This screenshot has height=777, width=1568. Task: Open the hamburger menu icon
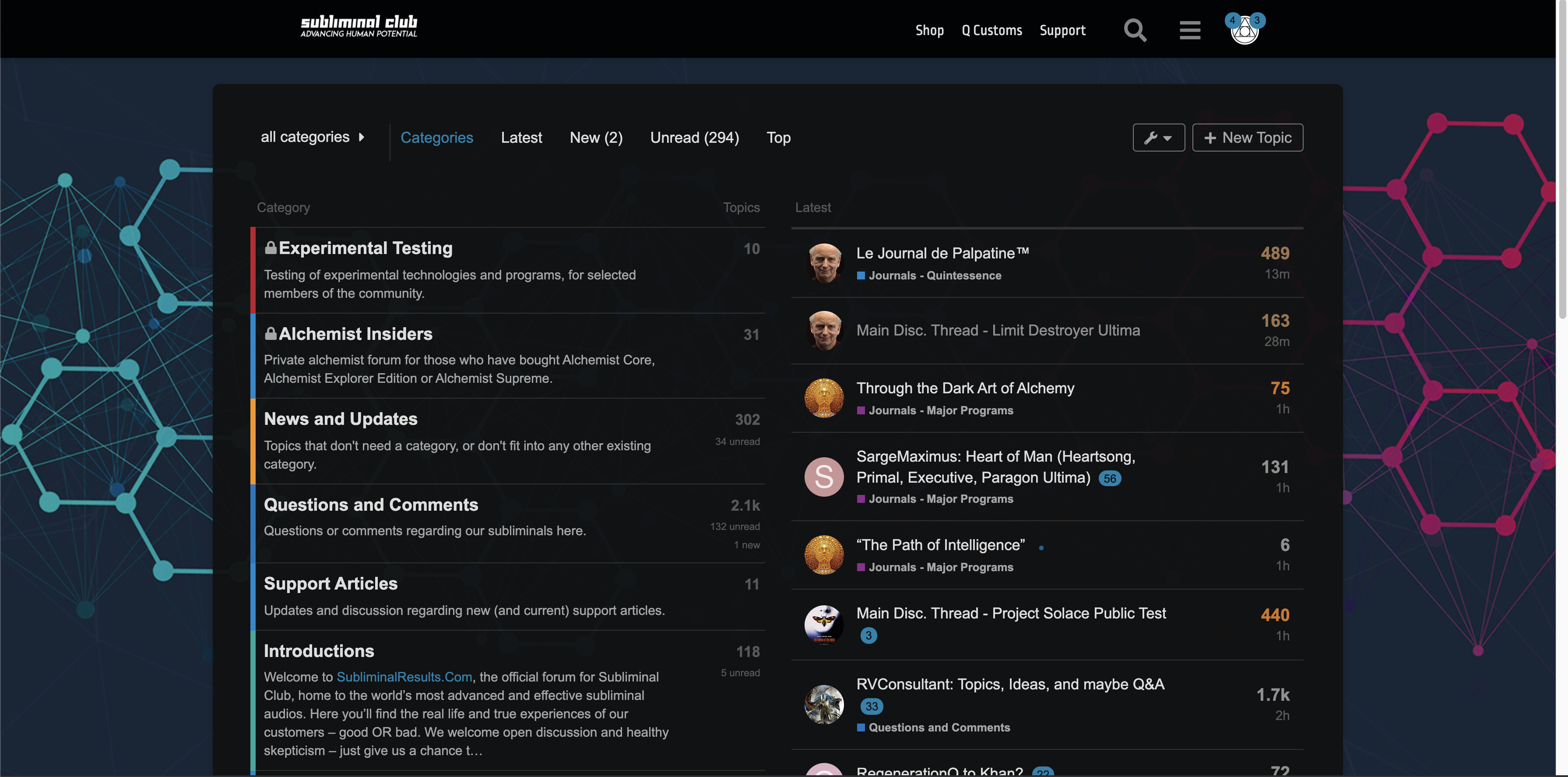pos(1189,30)
